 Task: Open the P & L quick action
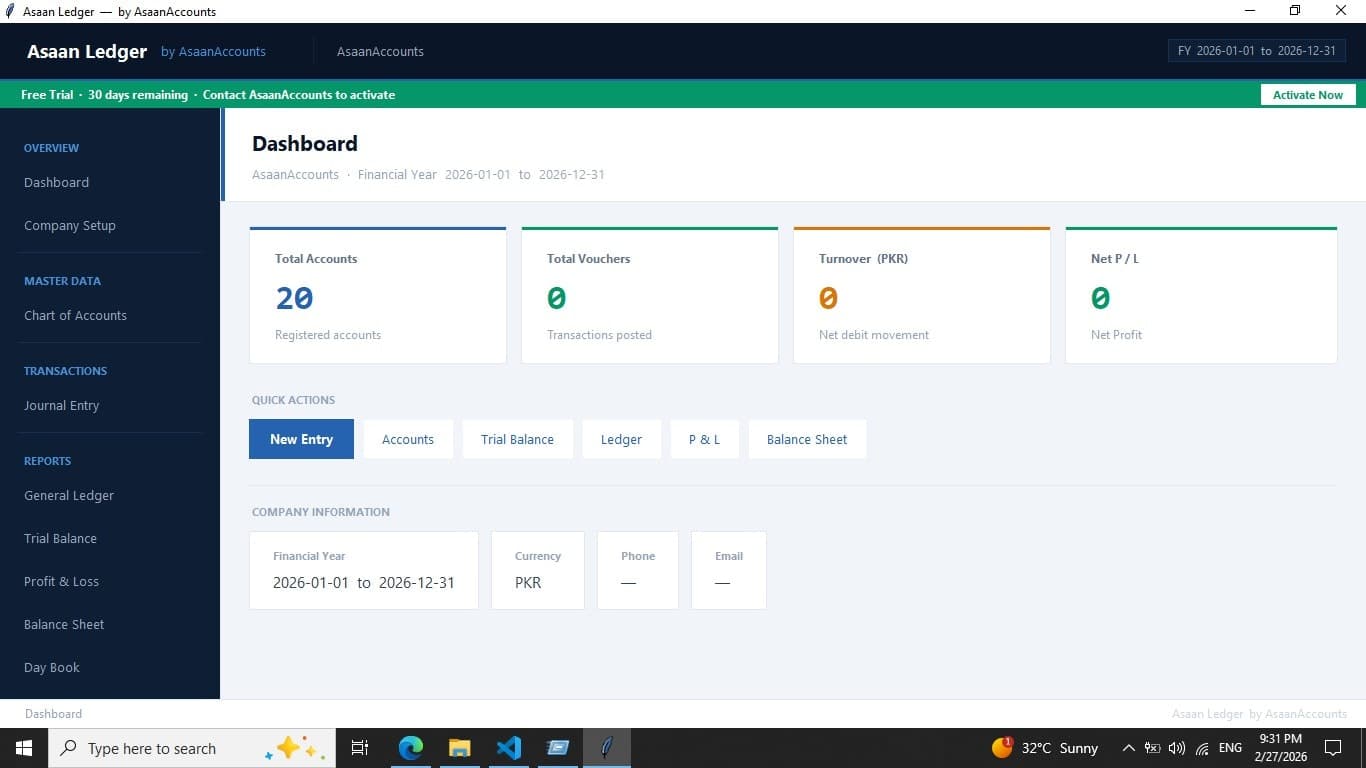704,439
